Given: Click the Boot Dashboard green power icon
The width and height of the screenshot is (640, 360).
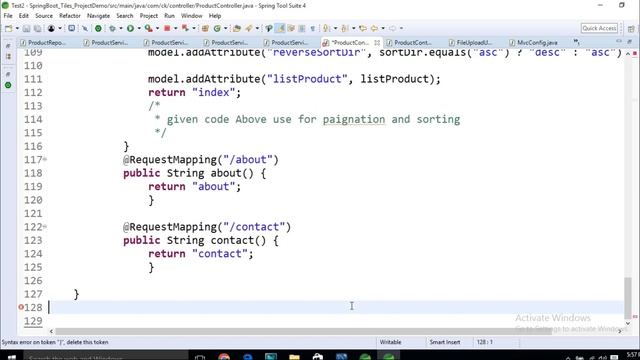Looking at the screenshot, I should [98, 28].
